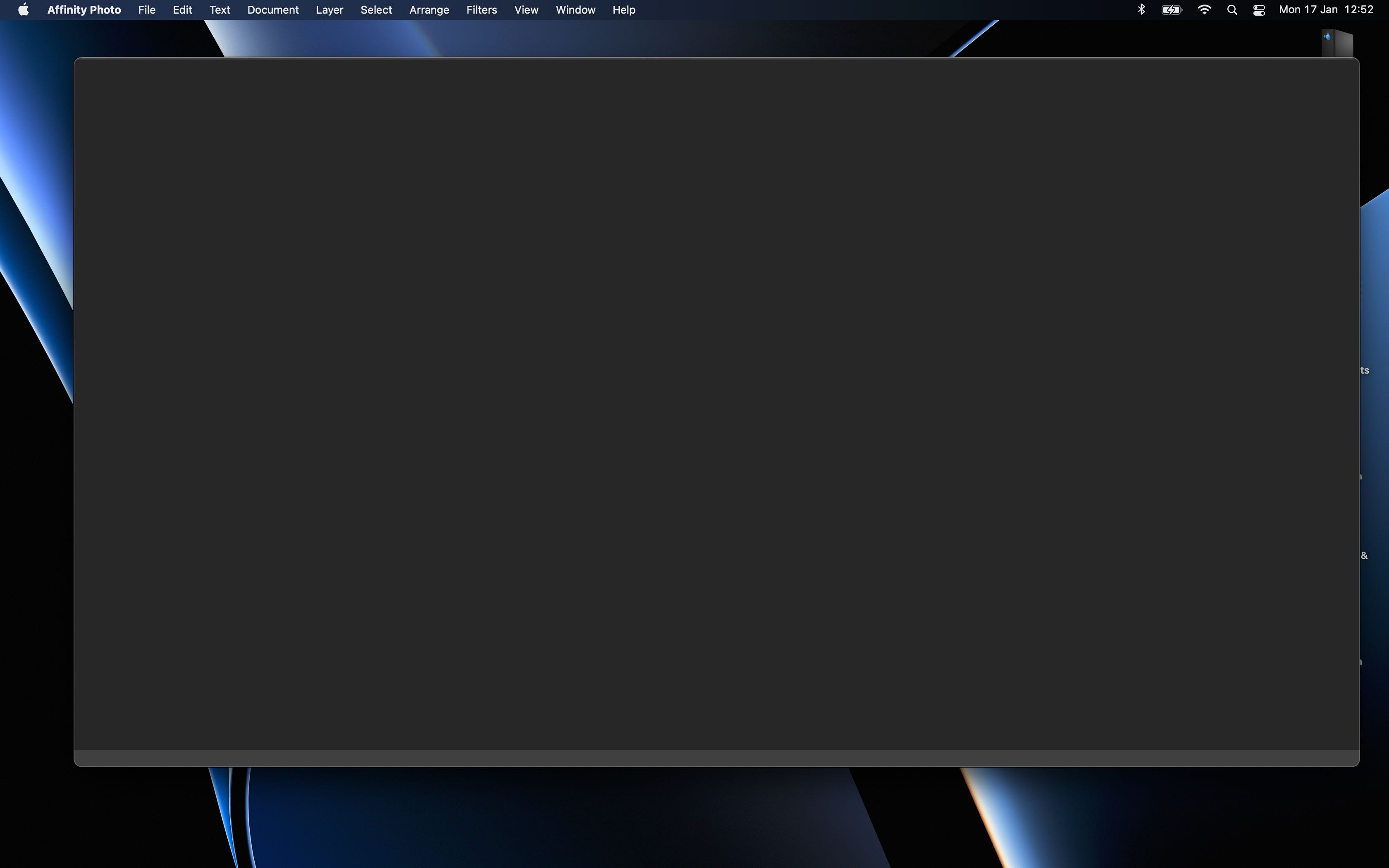The height and width of the screenshot is (868, 1389).
Task: Open the Apple menu
Action: pos(24,10)
